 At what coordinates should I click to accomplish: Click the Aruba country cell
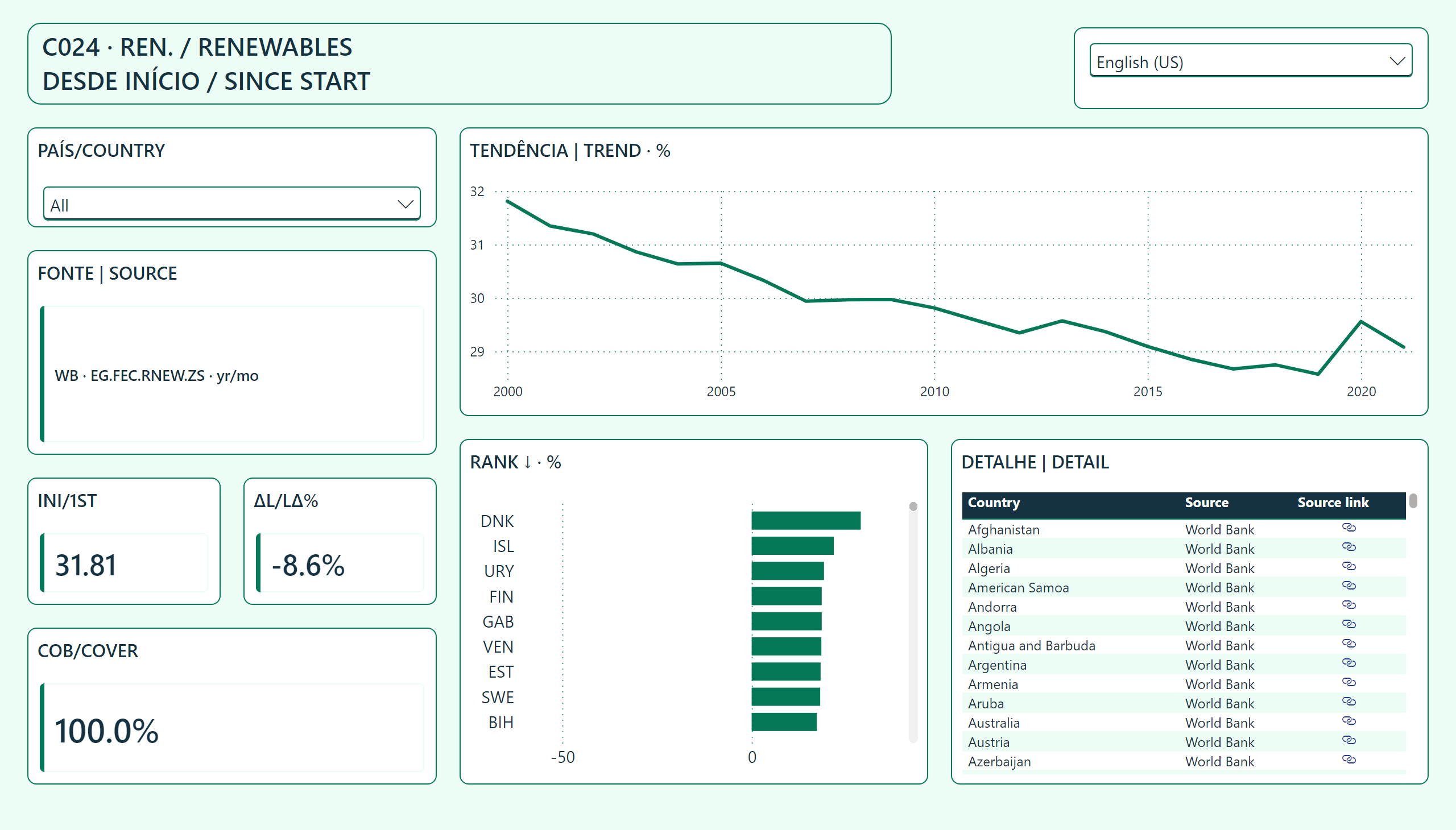986,704
